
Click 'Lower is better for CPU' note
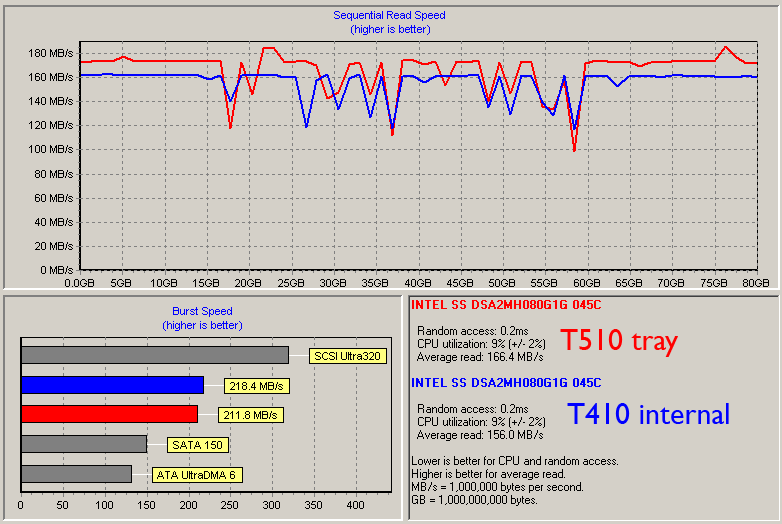515,461
